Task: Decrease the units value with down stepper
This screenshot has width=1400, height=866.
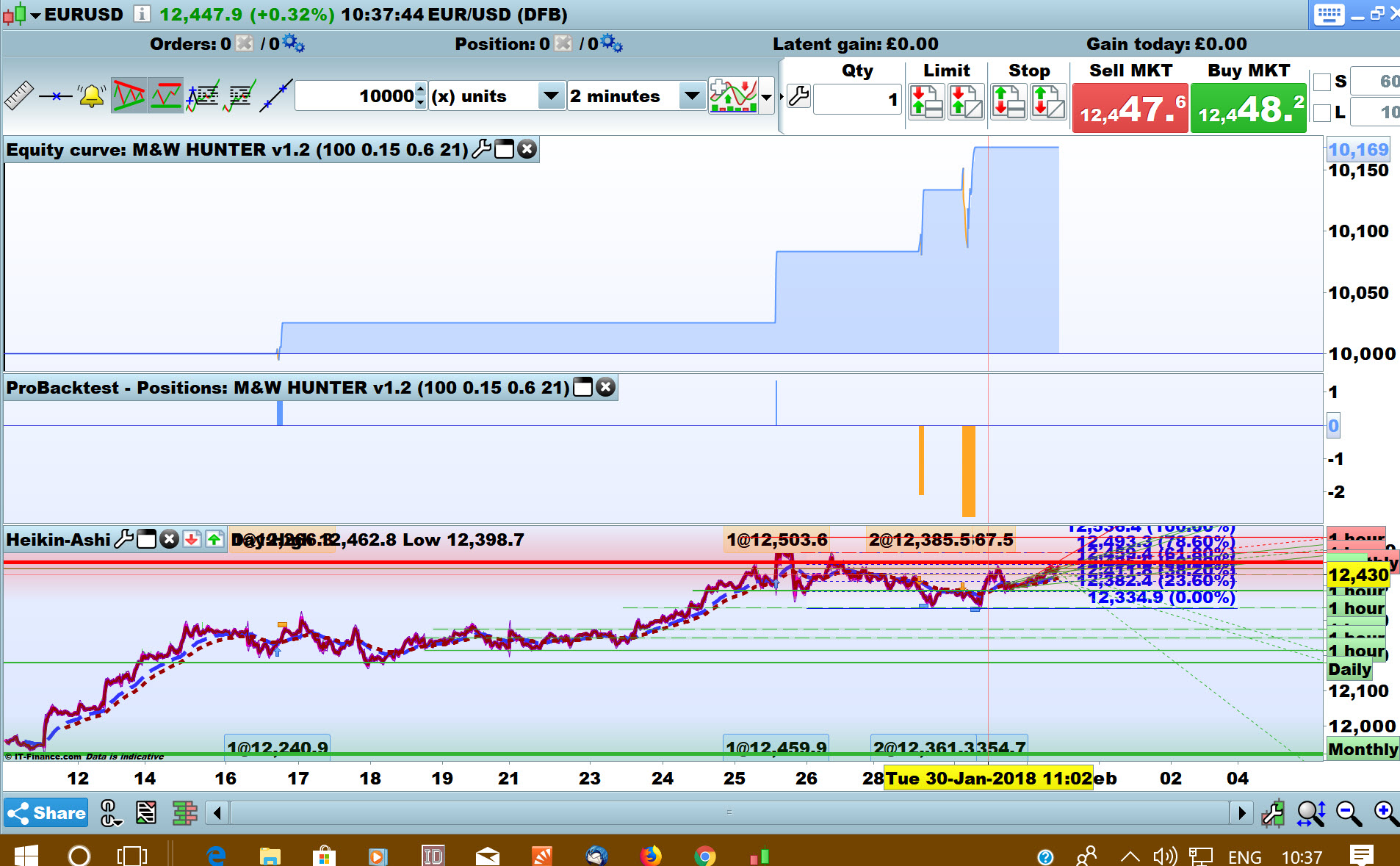Action: pos(420,103)
